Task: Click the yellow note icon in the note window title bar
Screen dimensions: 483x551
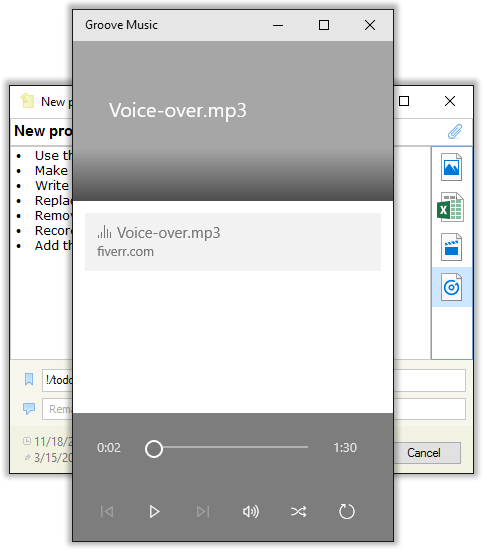Action: pyautogui.click(x=27, y=101)
